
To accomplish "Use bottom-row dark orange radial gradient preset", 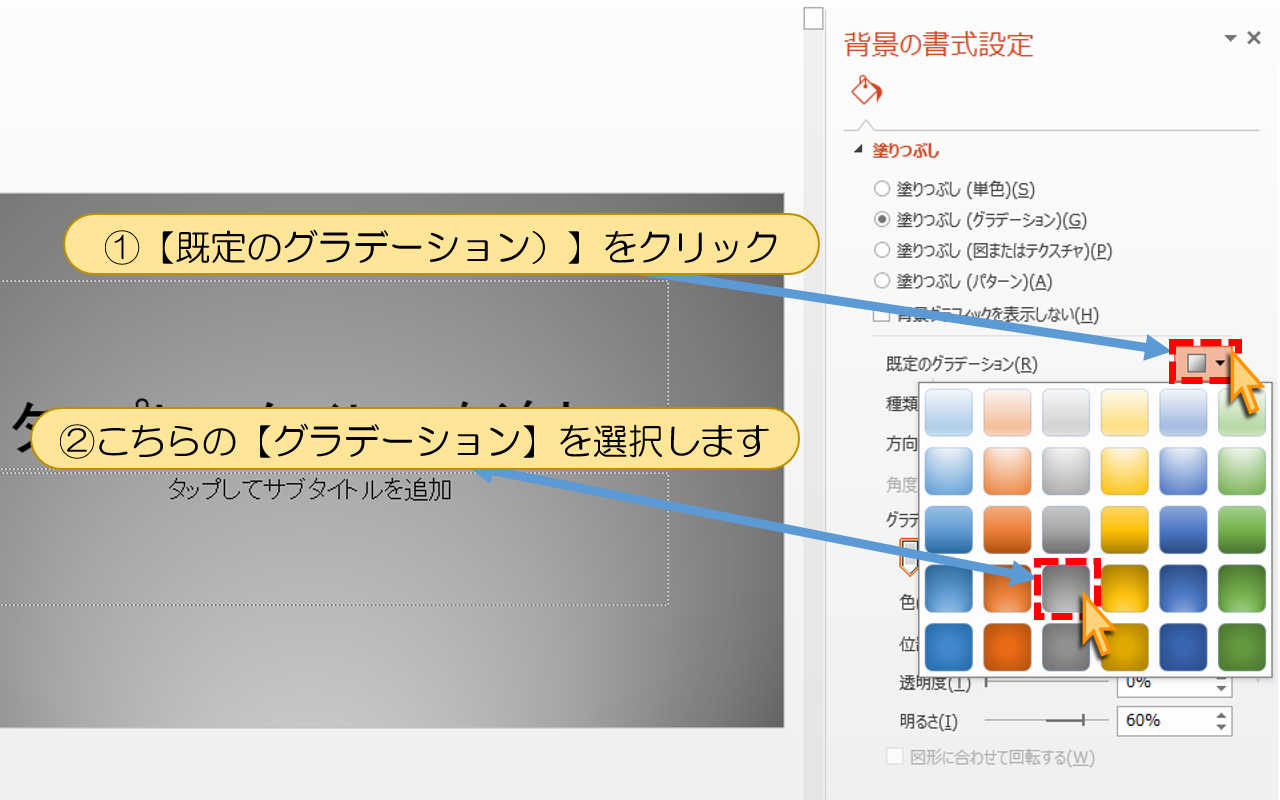I will point(1007,647).
